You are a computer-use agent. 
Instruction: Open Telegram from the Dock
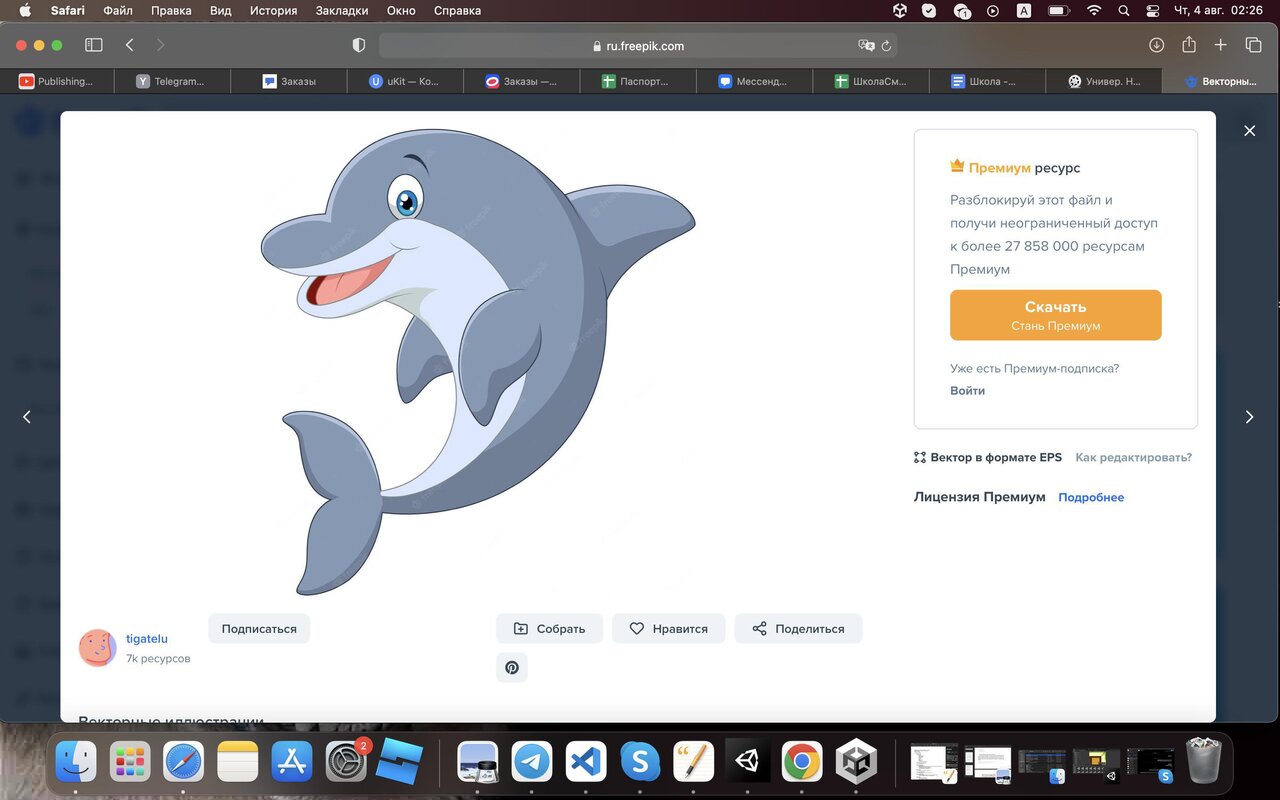coord(532,762)
